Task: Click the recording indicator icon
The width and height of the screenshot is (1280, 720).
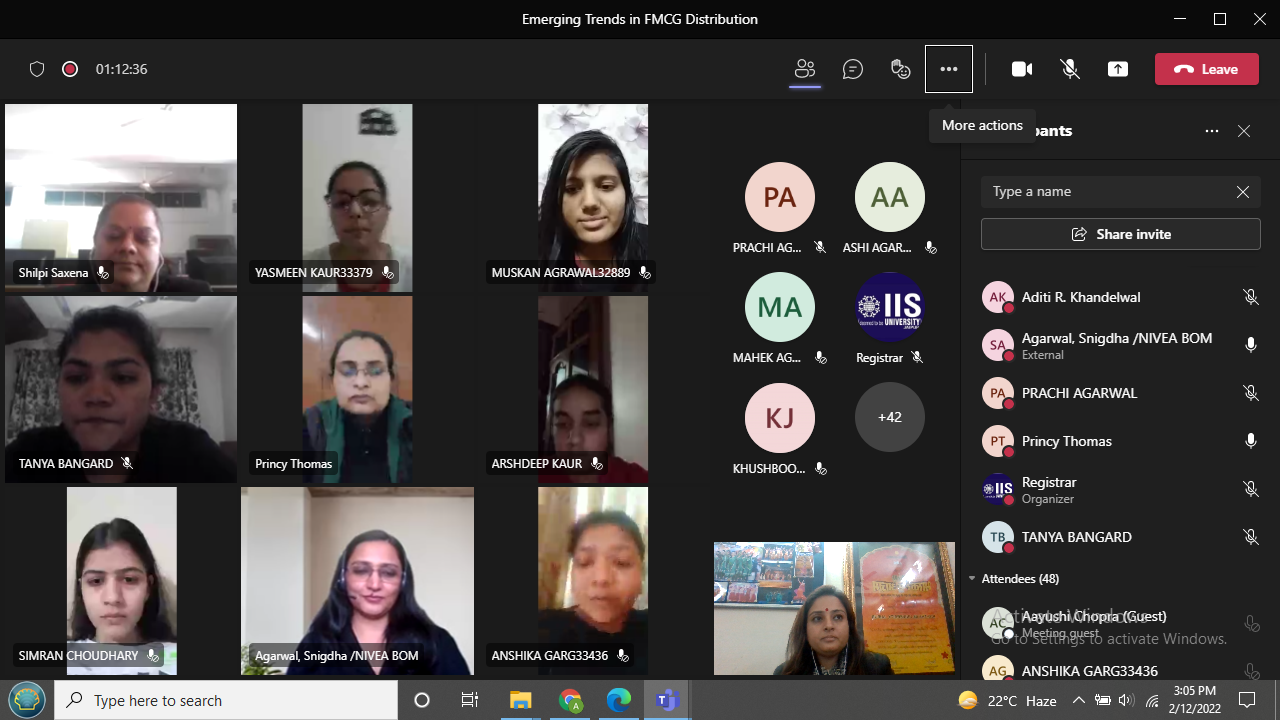Action: (x=70, y=69)
